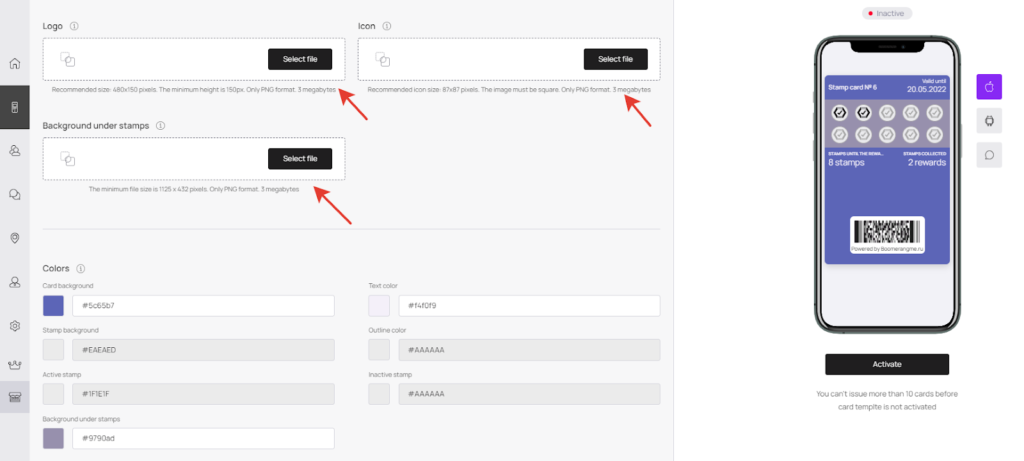Switch preview to message bubble icon
The image size is (1024, 461).
989,155
